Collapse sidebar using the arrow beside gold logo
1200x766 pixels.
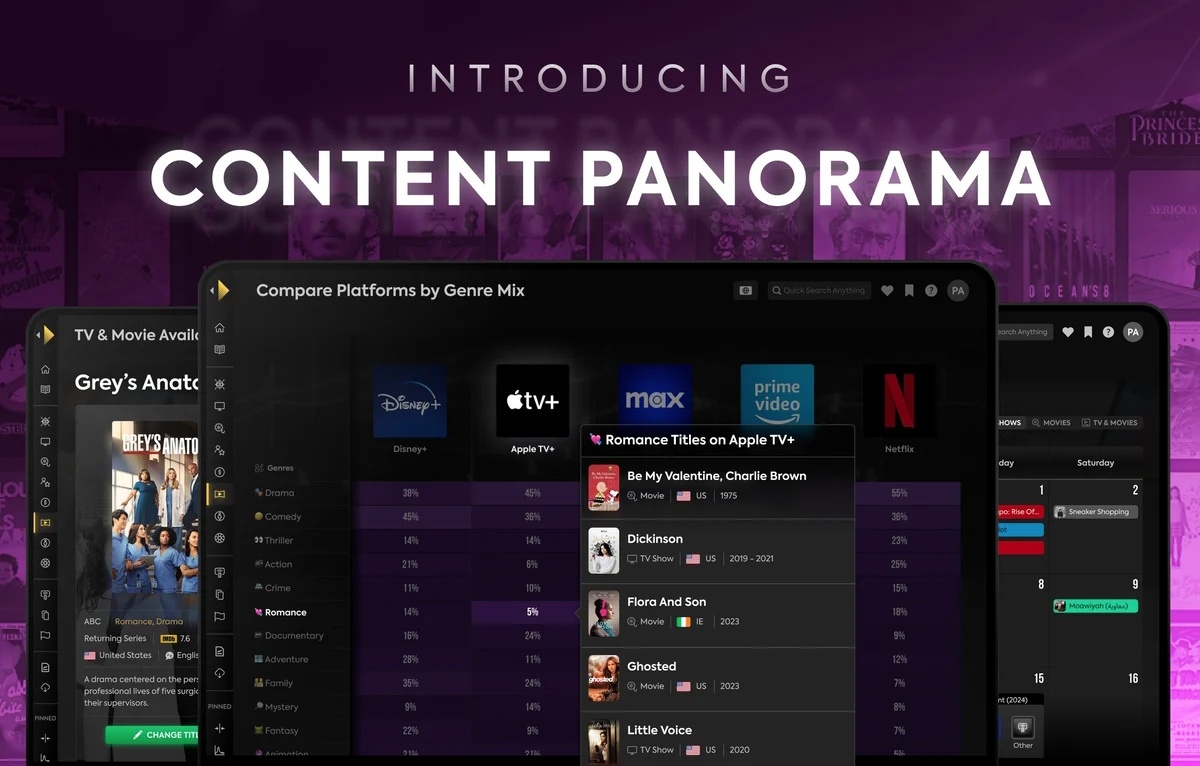click(212, 290)
